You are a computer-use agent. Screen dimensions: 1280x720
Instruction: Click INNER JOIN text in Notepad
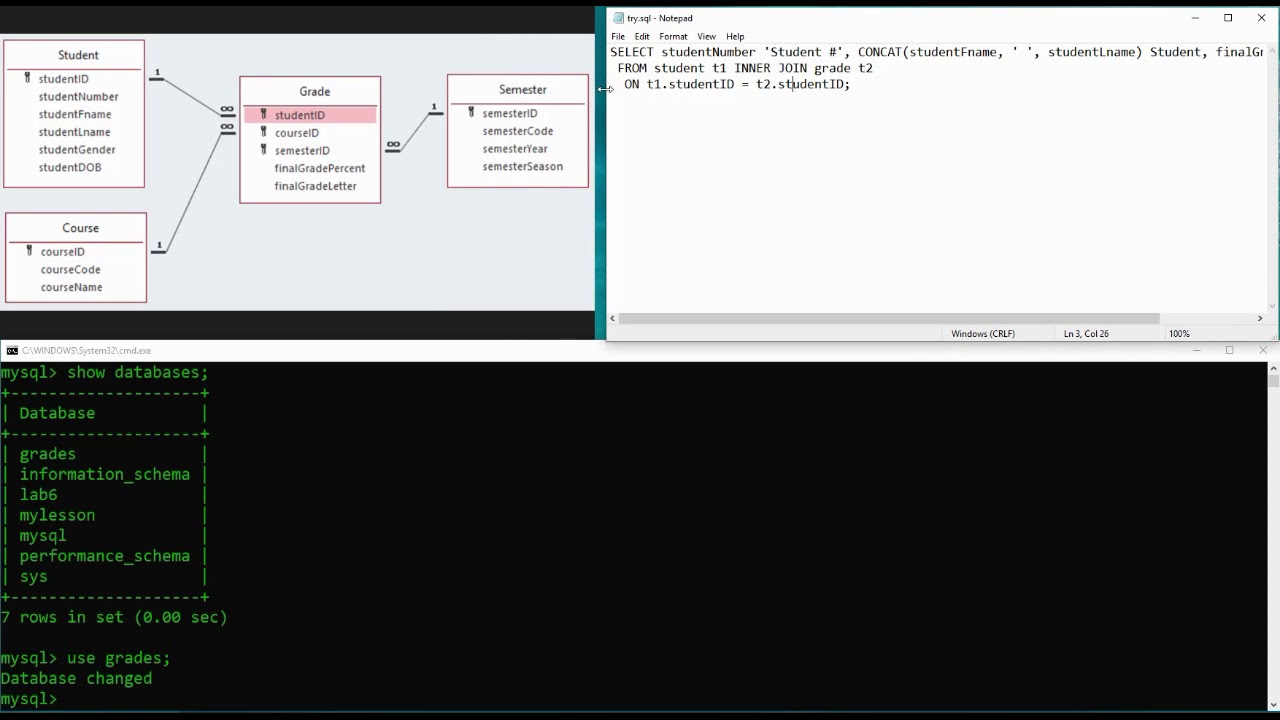coord(770,68)
